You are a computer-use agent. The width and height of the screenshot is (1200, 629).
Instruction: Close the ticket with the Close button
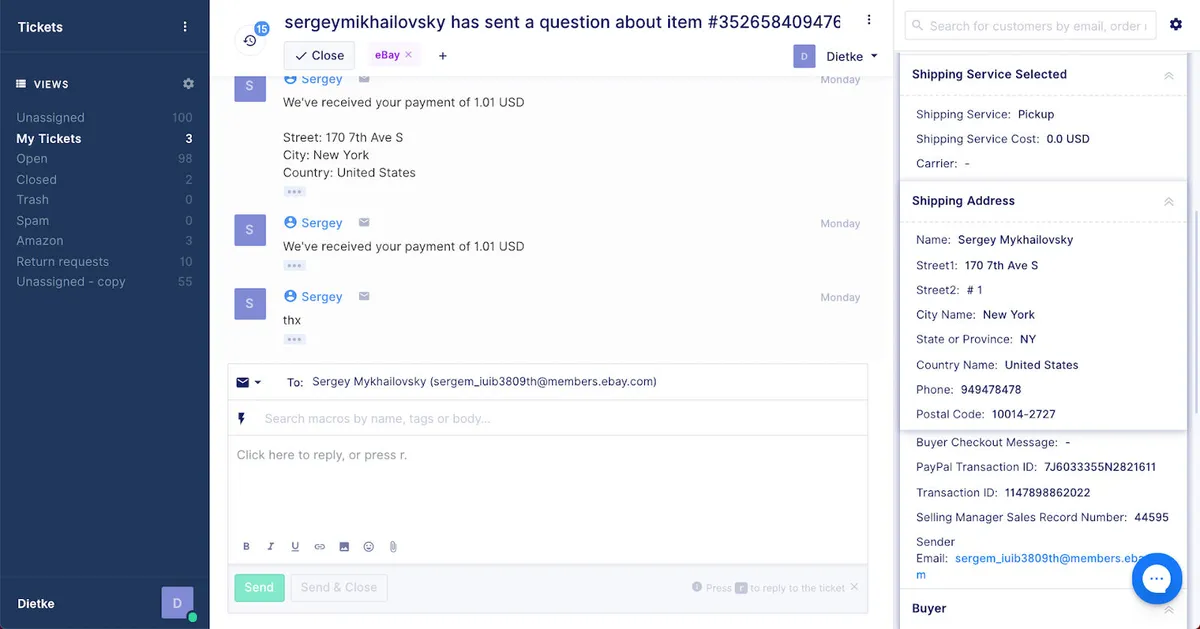(x=319, y=56)
